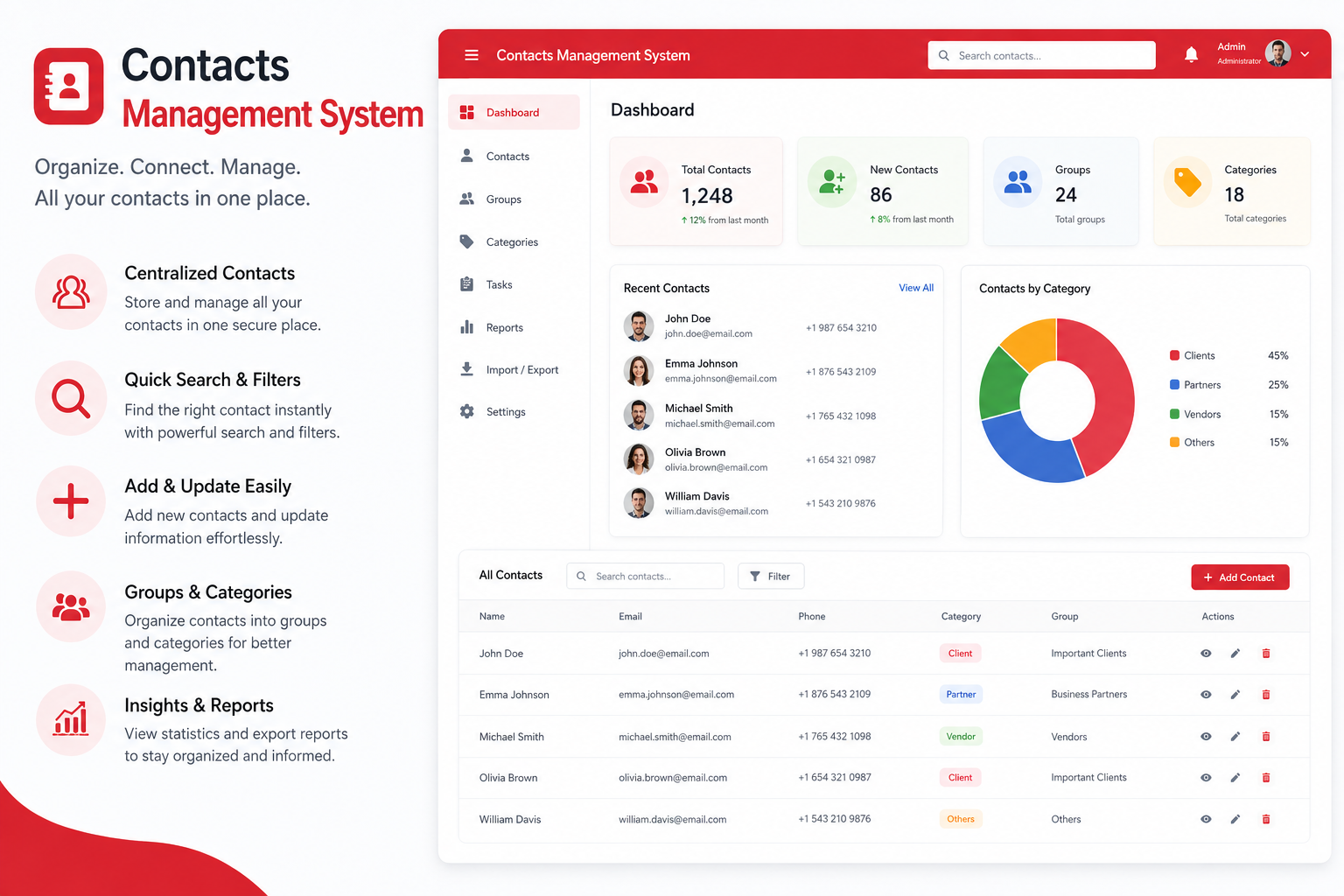Click the Others tag in William Davis's row
The image size is (1344, 896).
click(x=961, y=819)
